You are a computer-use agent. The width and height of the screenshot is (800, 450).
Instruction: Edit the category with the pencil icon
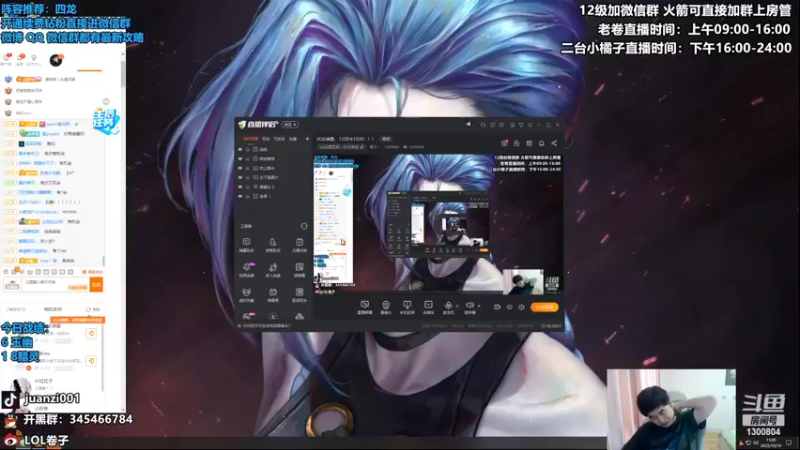[362, 147]
